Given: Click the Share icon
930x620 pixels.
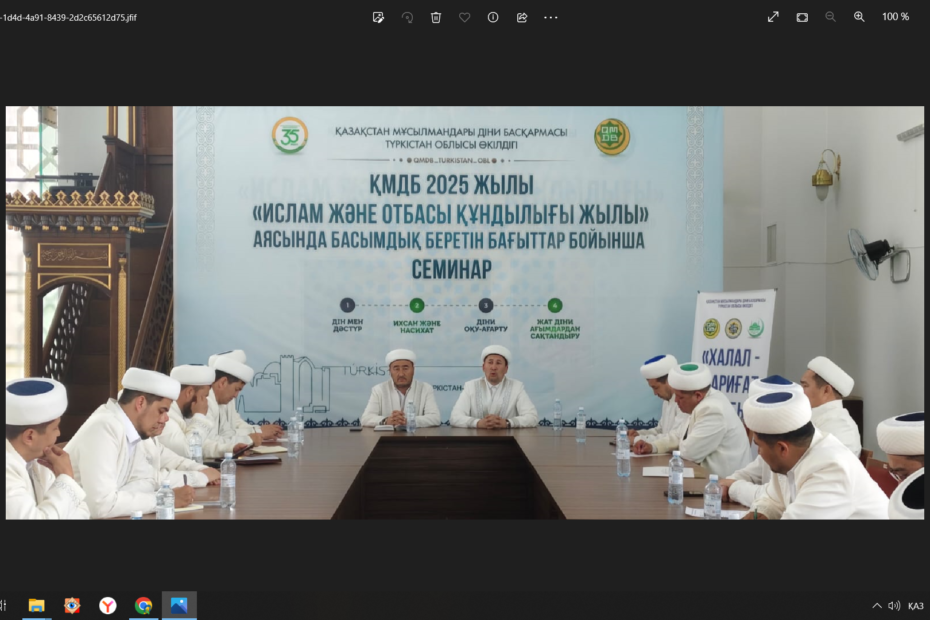Looking at the screenshot, I should pos(522,17).
